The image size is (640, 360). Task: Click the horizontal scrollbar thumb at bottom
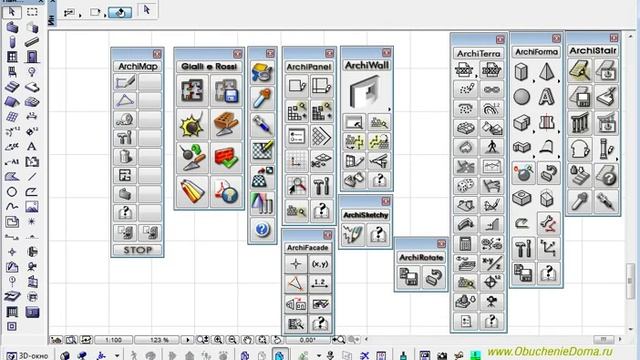603,340
